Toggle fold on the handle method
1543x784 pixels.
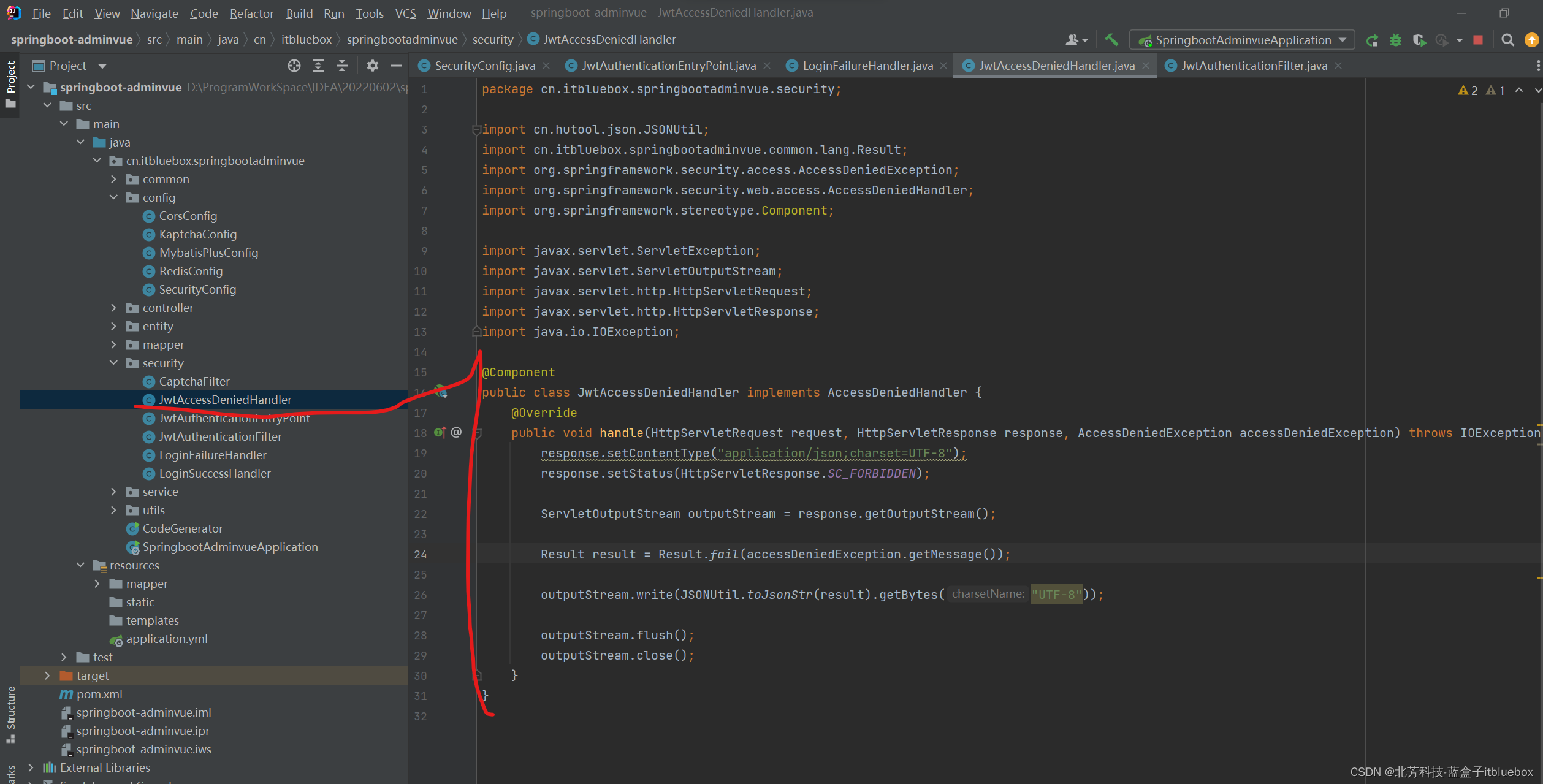tap(478, 433)
